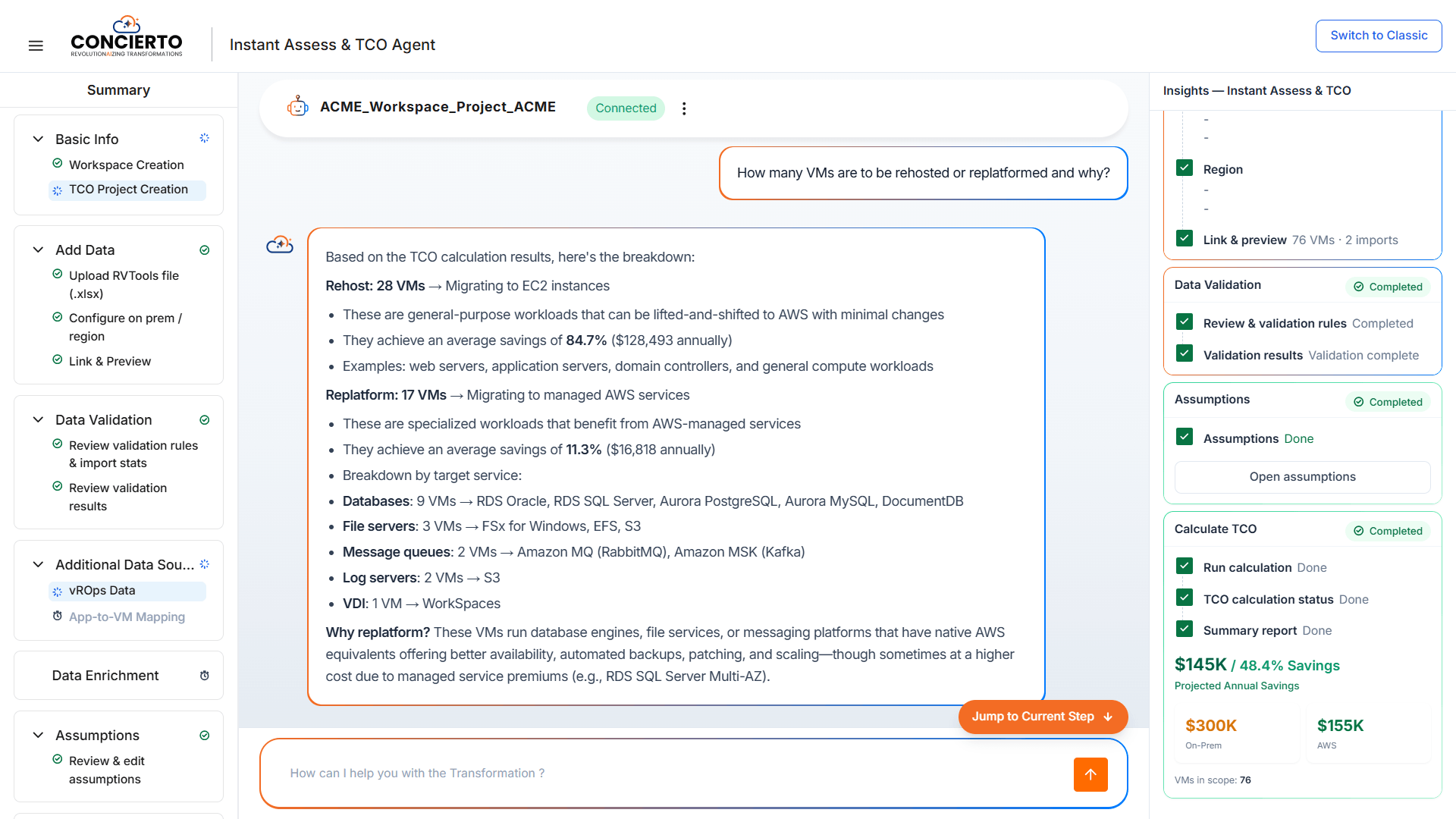The image size is (1456, 819).
Task: Open the workspace three-dot options menu
Action: pos(684,108)
